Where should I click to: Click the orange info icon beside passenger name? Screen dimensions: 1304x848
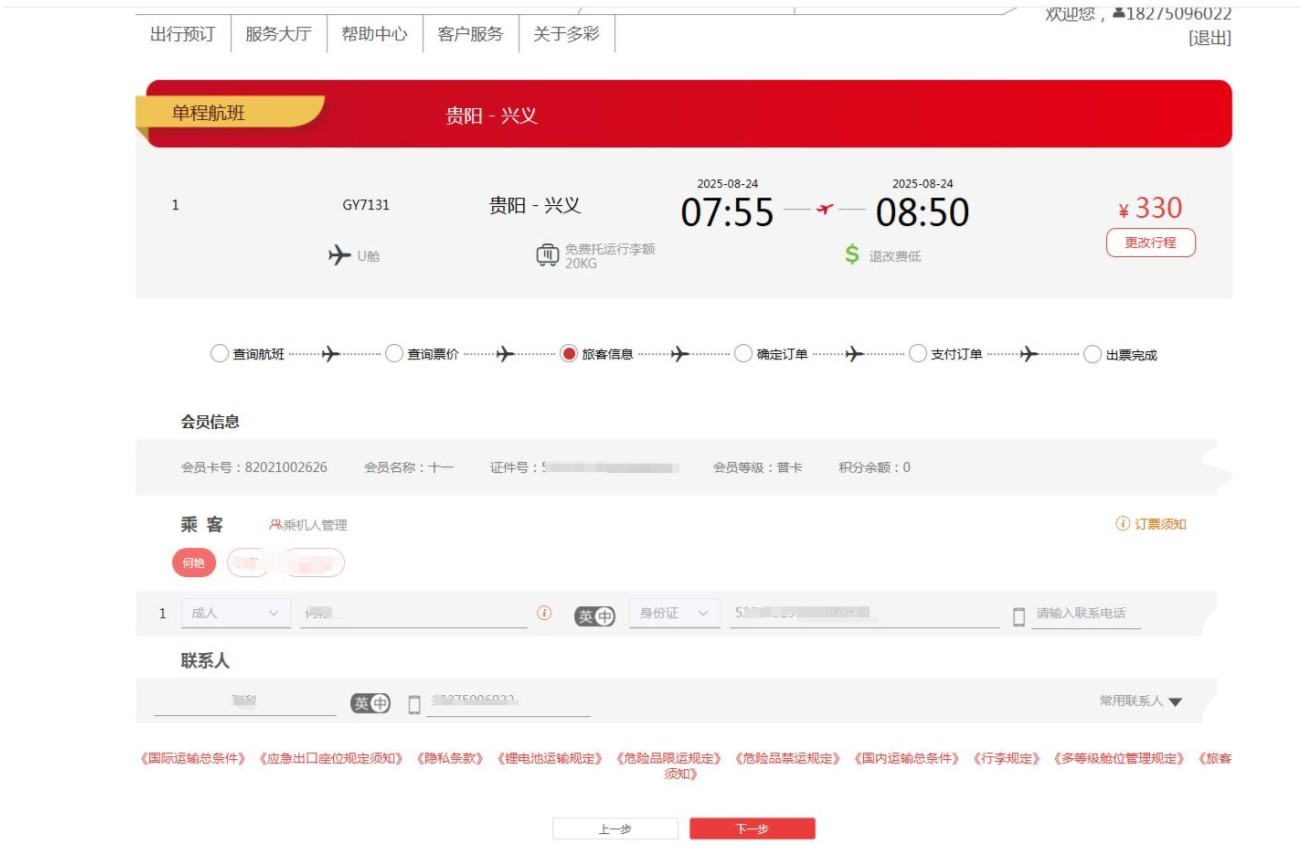click(x=544, y=613)
